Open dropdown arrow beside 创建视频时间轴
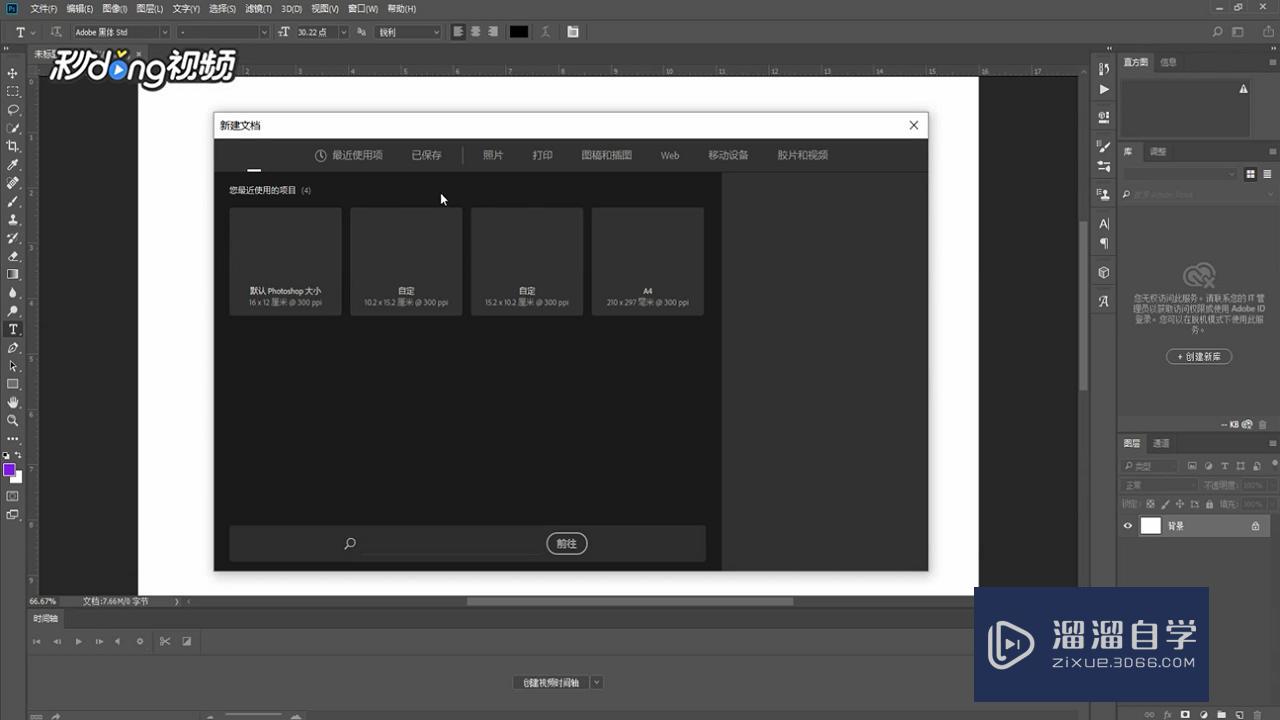The image size is (1280, 720). (x=597, y=683)
